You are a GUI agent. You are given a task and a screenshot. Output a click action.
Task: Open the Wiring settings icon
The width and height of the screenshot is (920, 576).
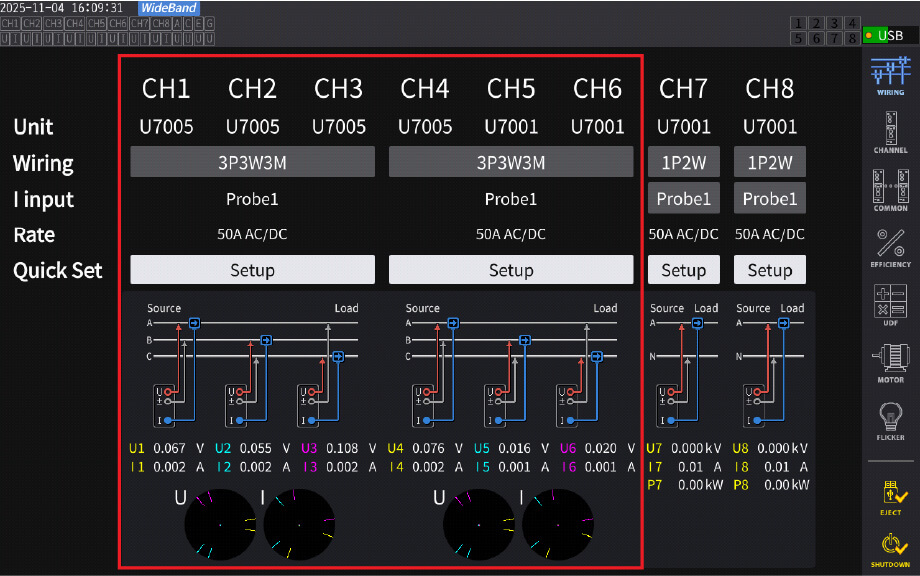click(x=890, y=76)
